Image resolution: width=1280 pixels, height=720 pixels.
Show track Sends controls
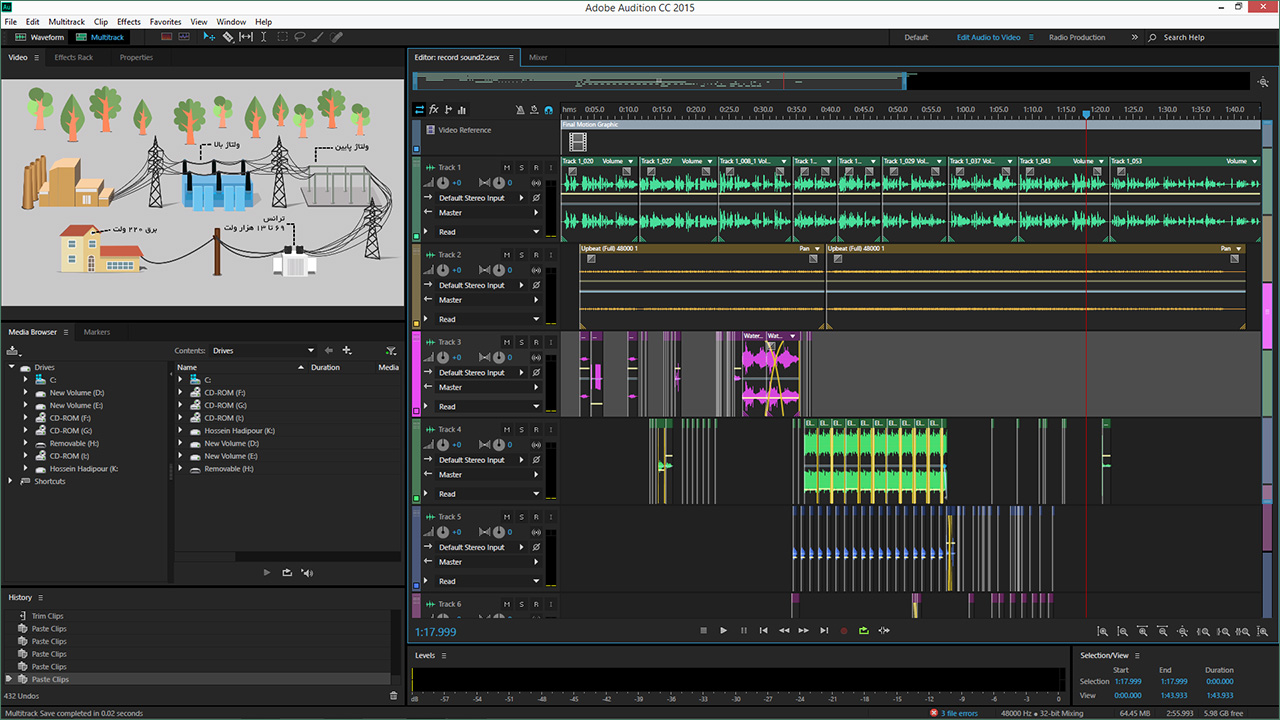click(x=448, y=110)
